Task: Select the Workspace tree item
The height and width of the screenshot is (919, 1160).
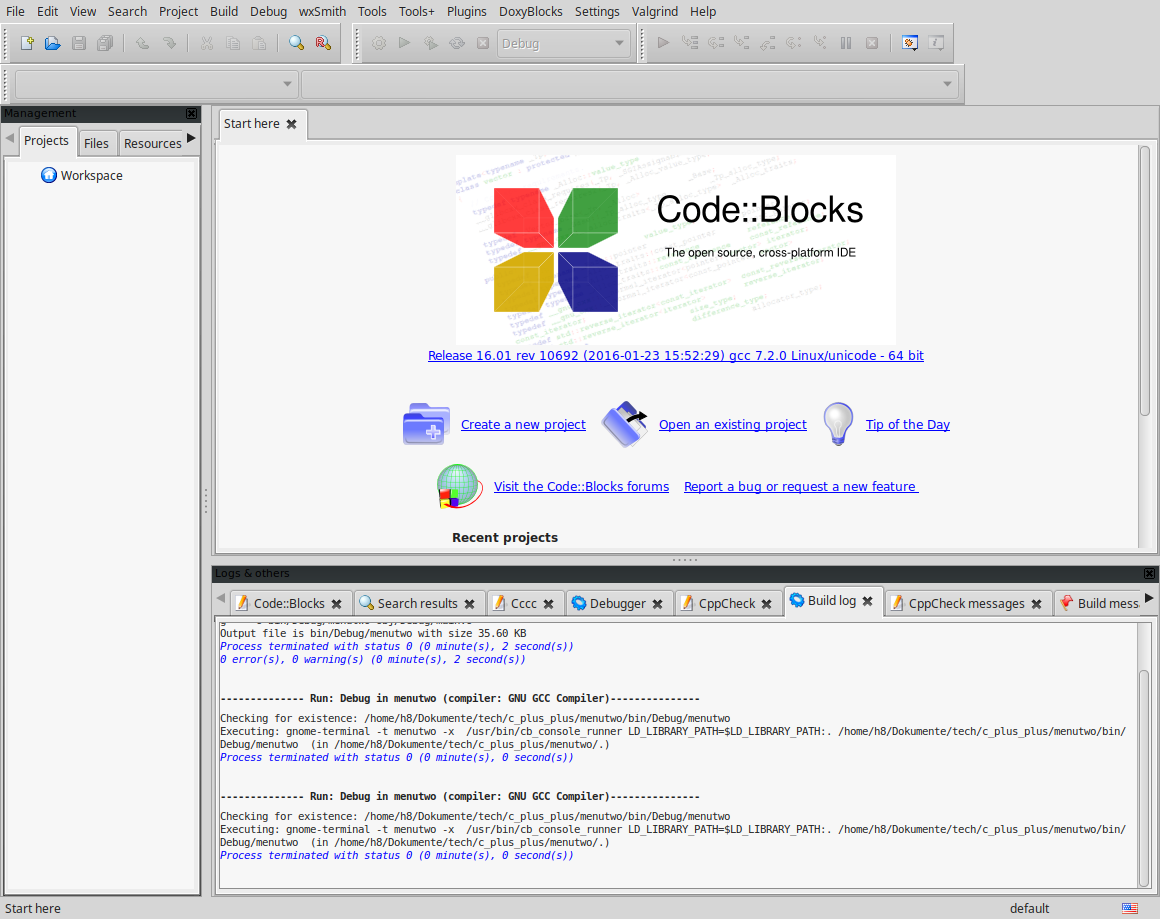Action: 91,176
